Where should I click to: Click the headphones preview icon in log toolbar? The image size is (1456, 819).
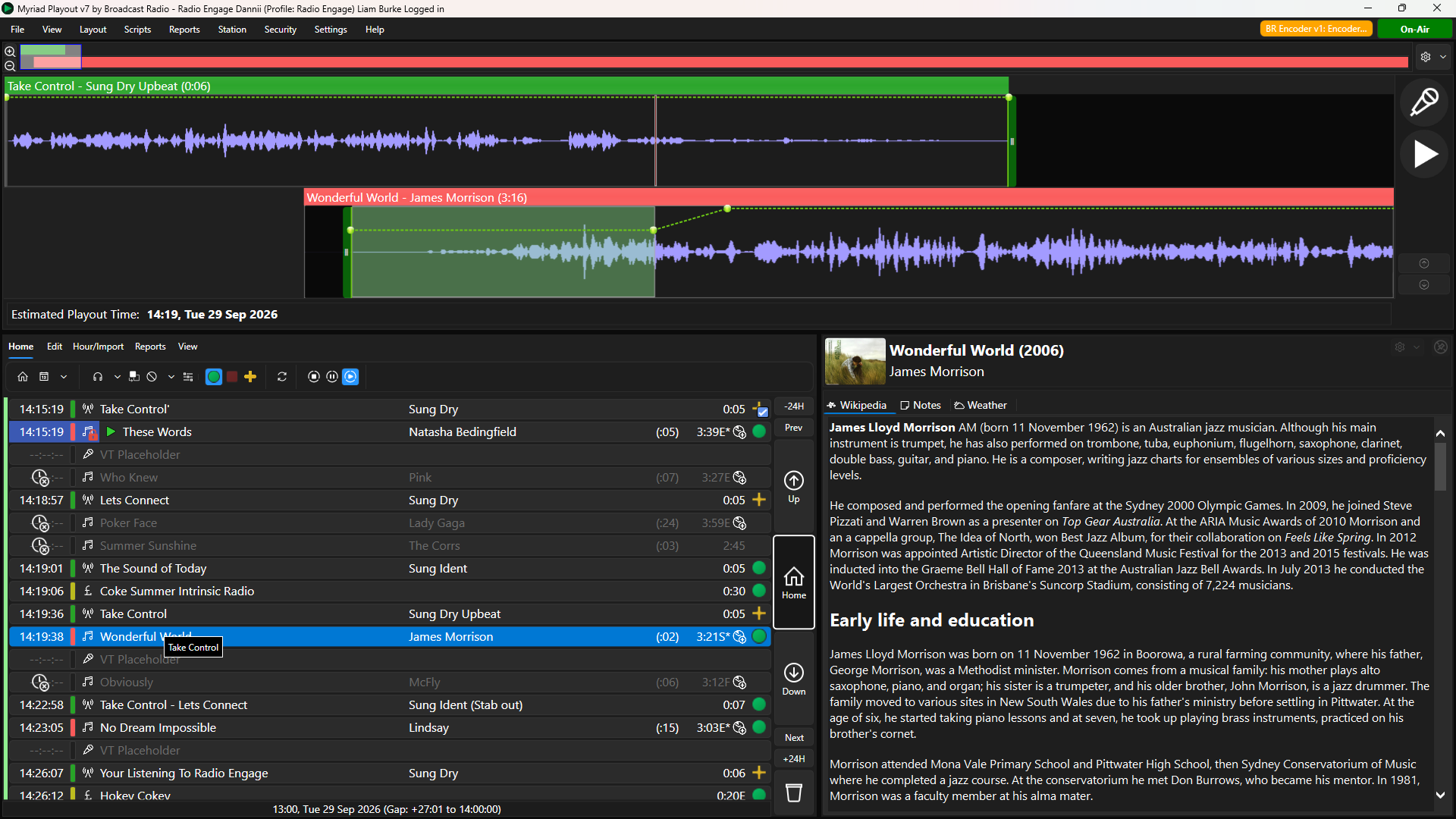[x=97, y=377]
